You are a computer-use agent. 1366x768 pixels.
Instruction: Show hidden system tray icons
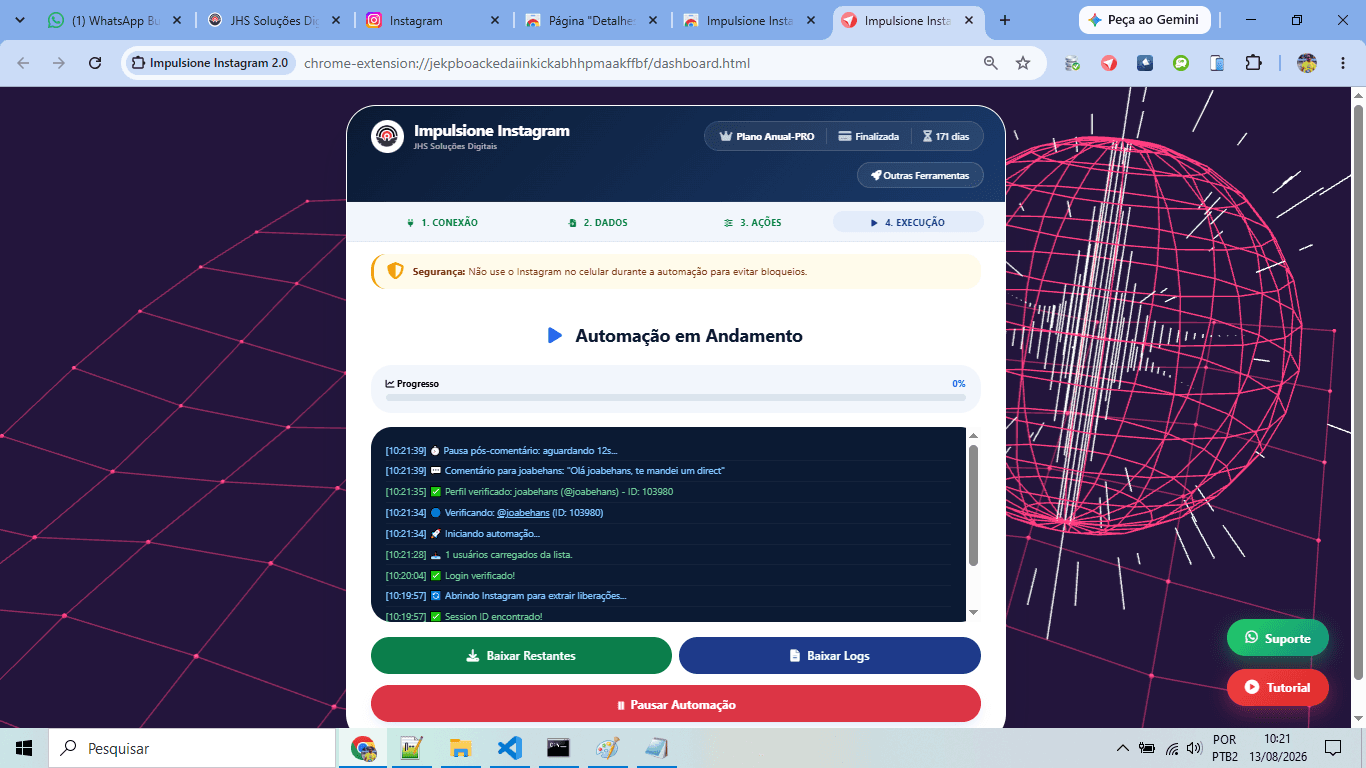tap(1122, 748)
